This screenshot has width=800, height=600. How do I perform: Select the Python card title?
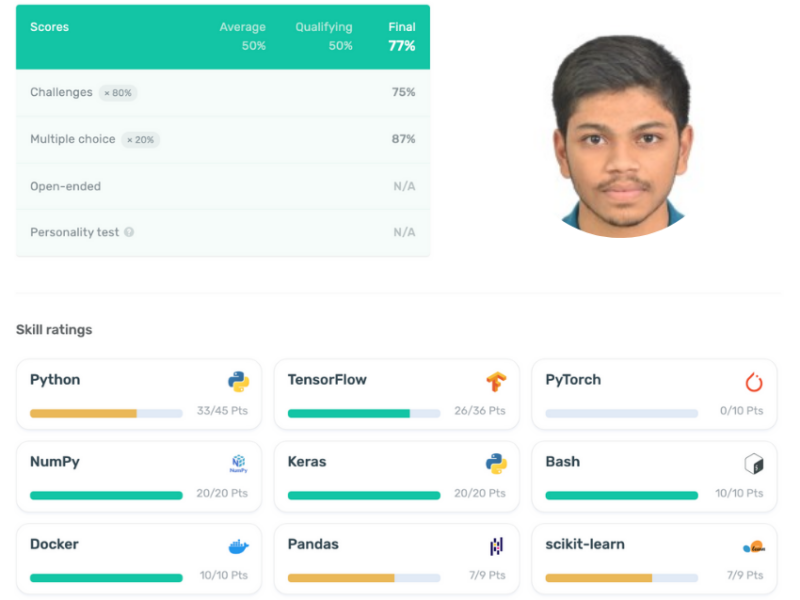pos(55,380)
